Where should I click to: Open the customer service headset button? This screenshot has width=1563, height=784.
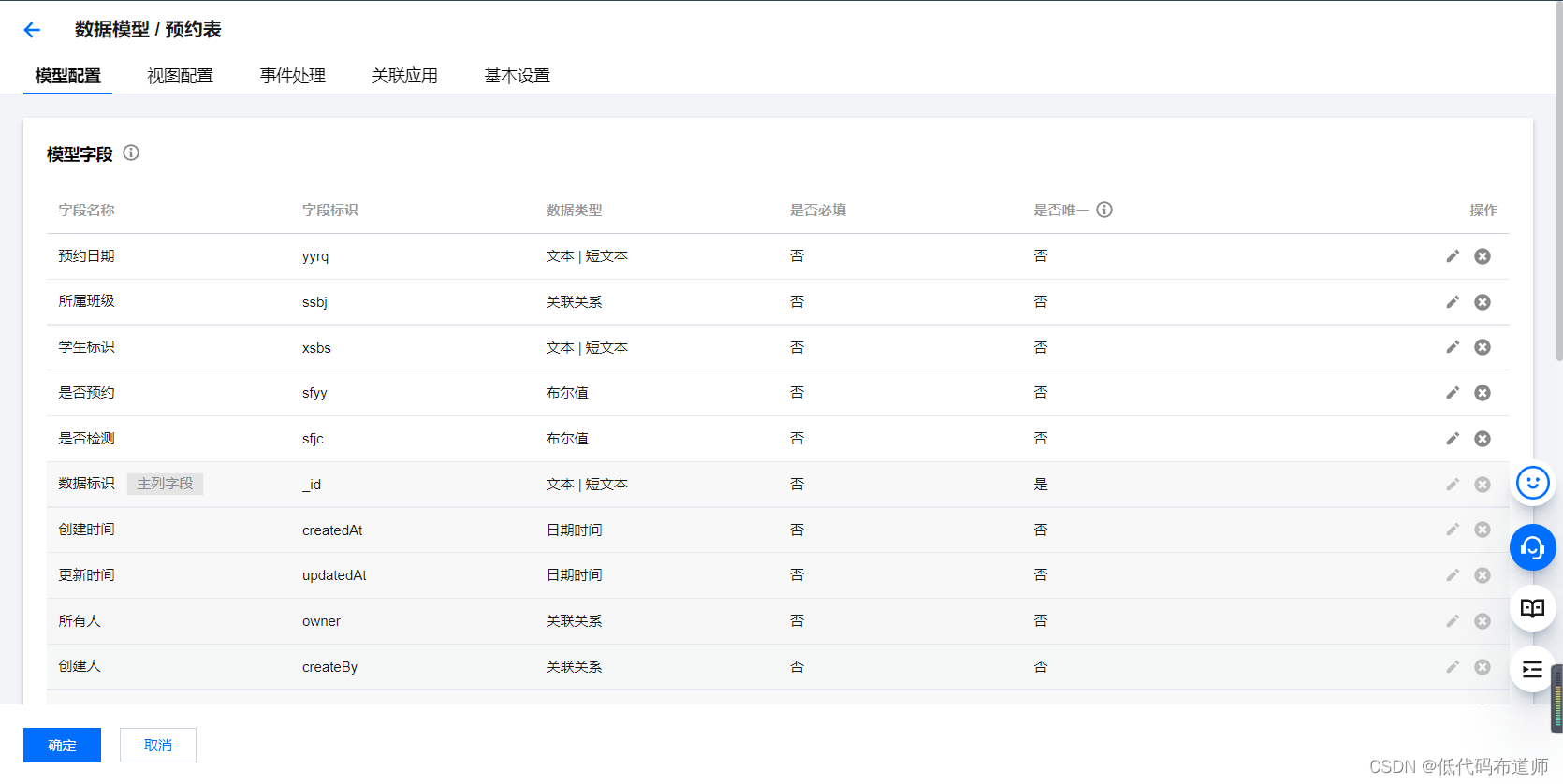(x=1532, y=547)
